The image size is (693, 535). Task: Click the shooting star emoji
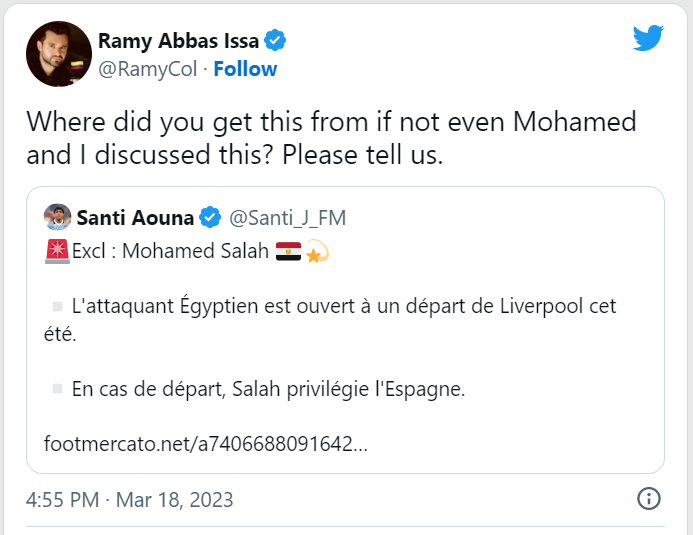317,251
